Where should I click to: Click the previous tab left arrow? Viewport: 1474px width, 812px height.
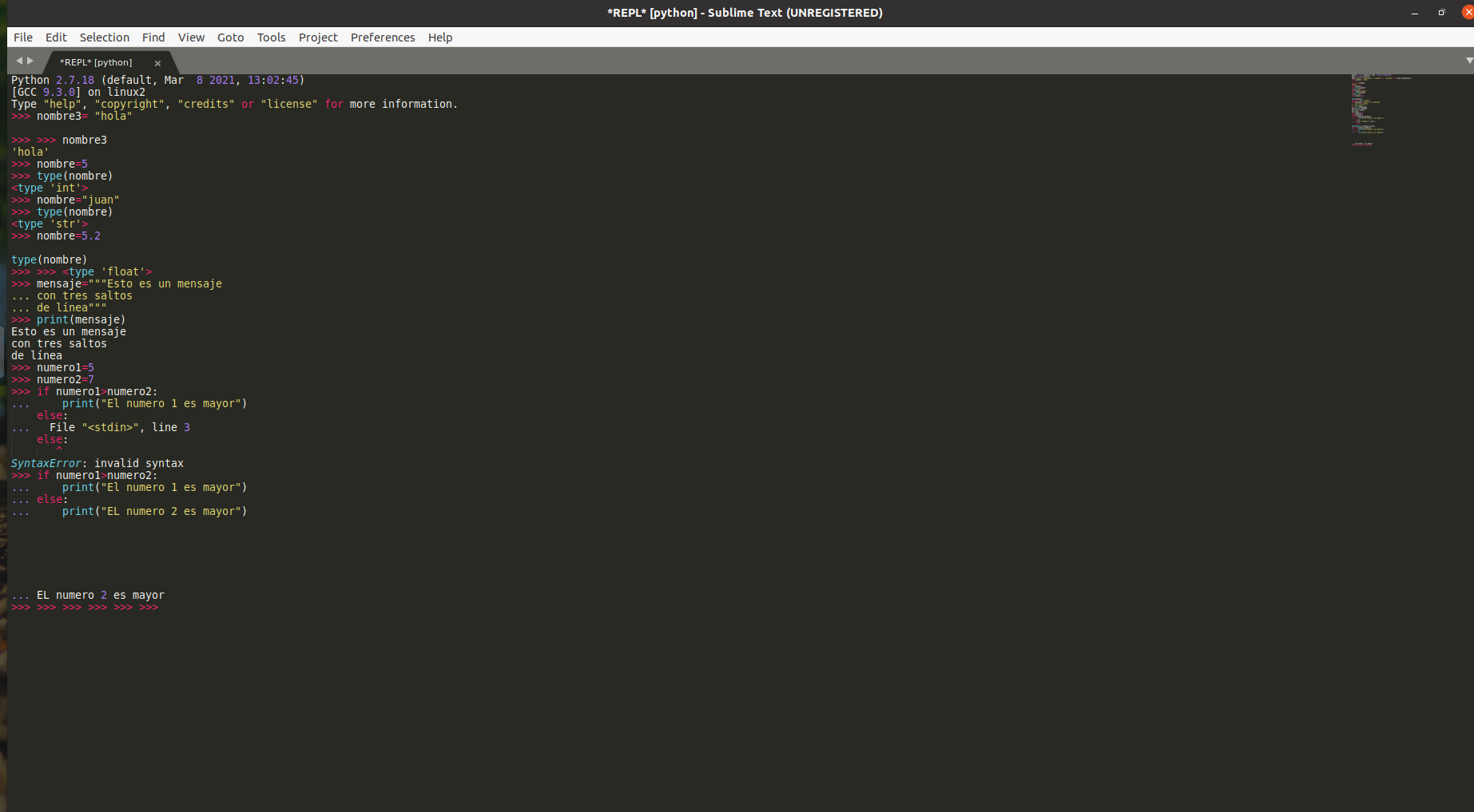19,61
